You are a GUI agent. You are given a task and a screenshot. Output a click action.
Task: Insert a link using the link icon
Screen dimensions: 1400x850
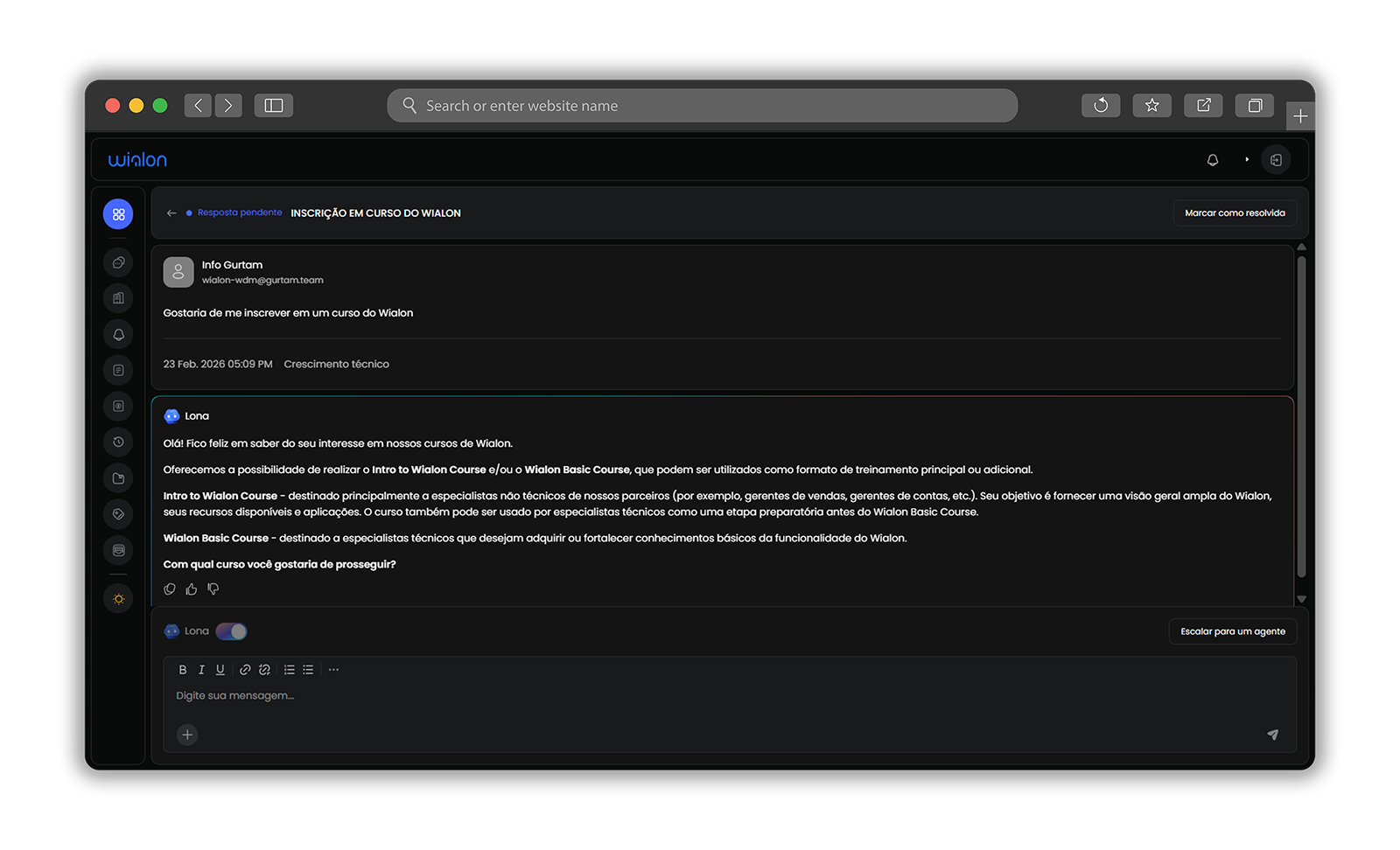coord(245,670)
